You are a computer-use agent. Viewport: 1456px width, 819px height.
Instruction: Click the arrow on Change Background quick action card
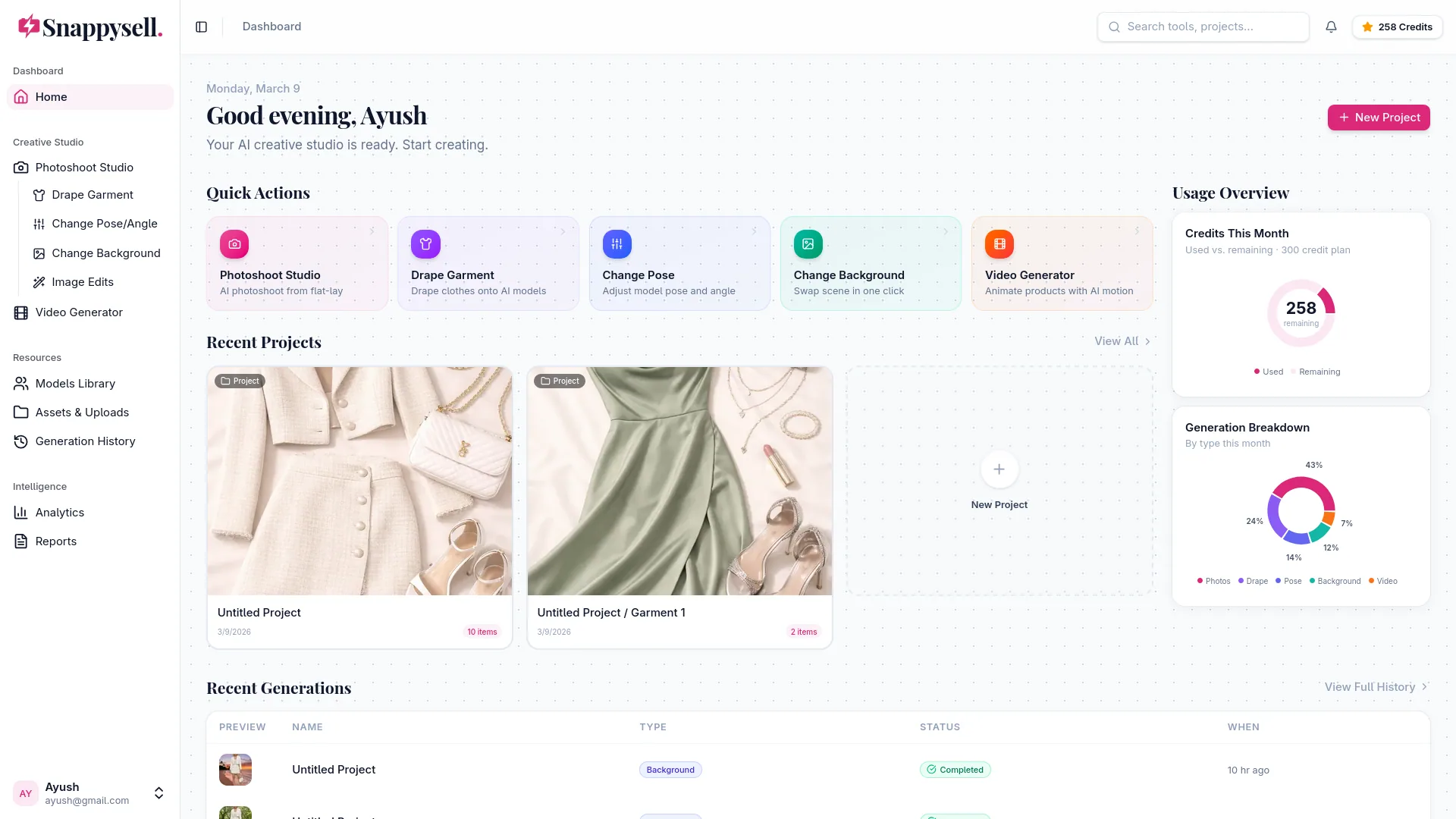946,231
